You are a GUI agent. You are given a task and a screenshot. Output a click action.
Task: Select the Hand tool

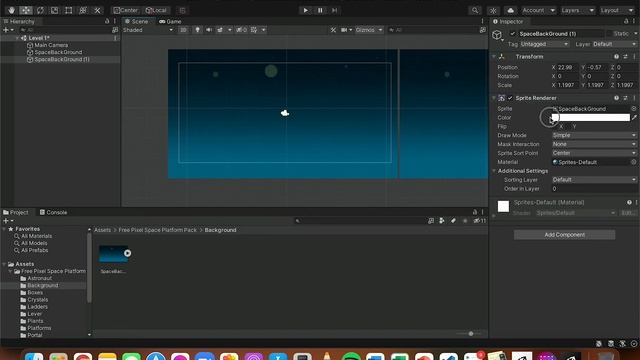tap(11, 10)
